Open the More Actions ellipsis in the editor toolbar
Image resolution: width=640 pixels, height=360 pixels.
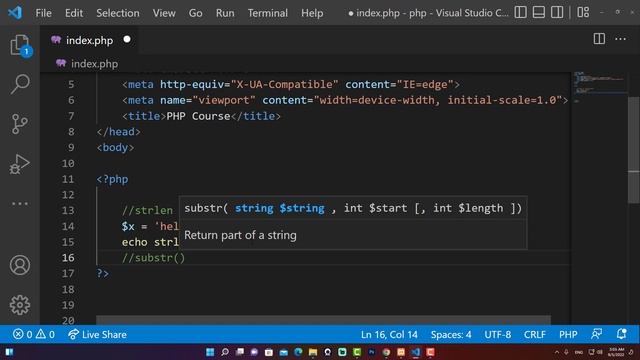pos(620,39)
